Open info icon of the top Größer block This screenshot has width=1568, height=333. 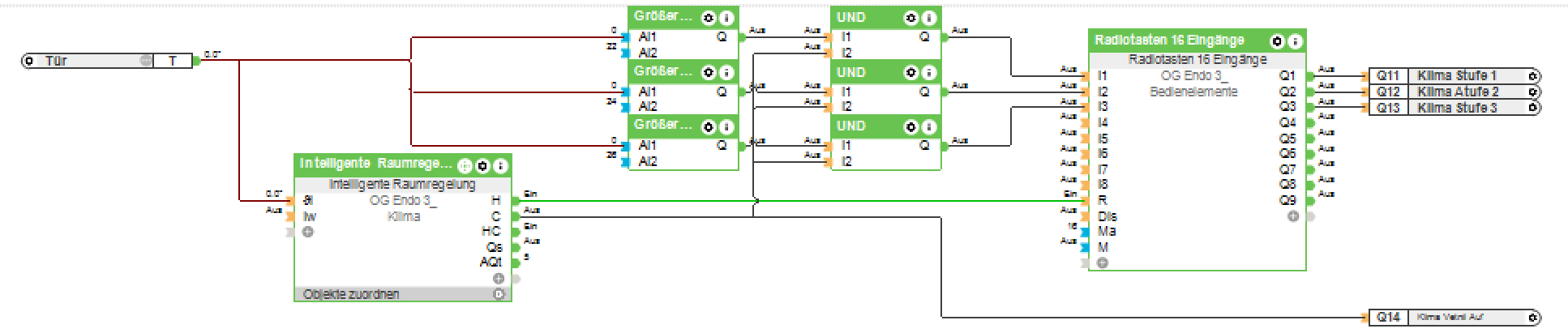coord(726,18)
